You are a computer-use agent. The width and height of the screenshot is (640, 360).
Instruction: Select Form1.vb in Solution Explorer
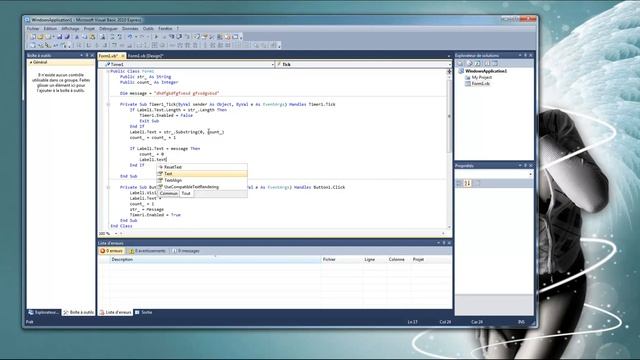pyautogui.click(x=480, y=84)
